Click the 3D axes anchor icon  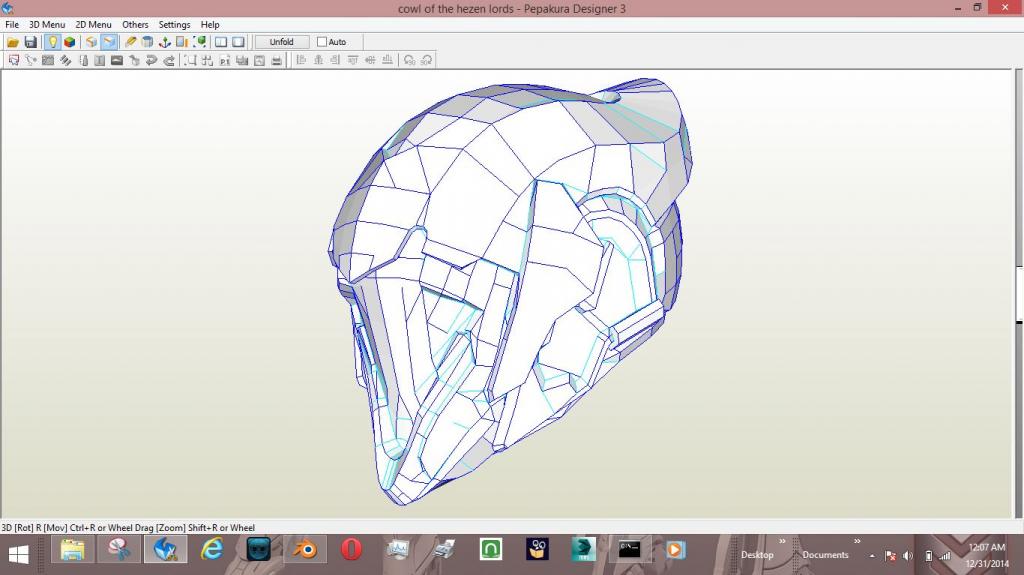(x=165, y=42)
